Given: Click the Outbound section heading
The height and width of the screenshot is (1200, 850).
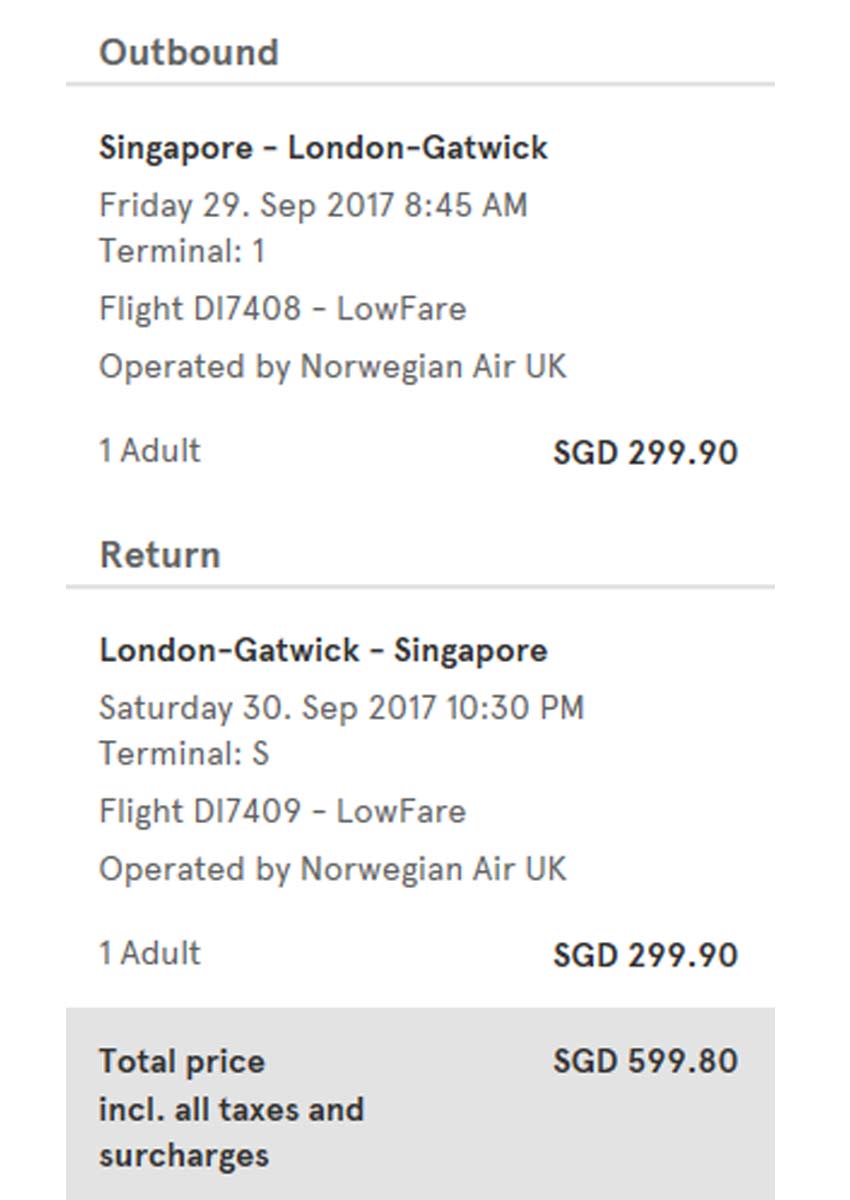Looking at the screenshot, I should (188, 52).
